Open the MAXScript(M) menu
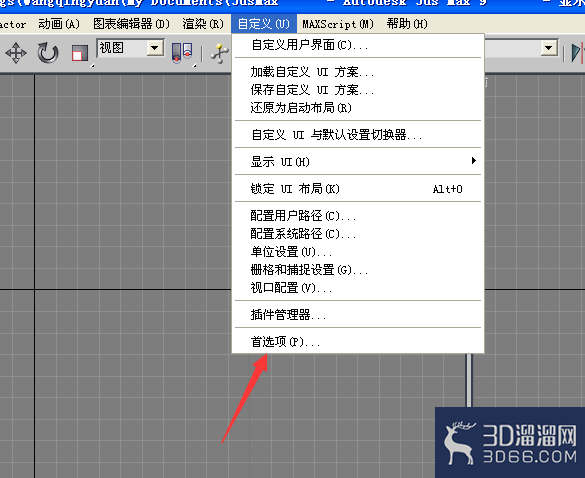 pyautogui.click(x=338, y=24)
